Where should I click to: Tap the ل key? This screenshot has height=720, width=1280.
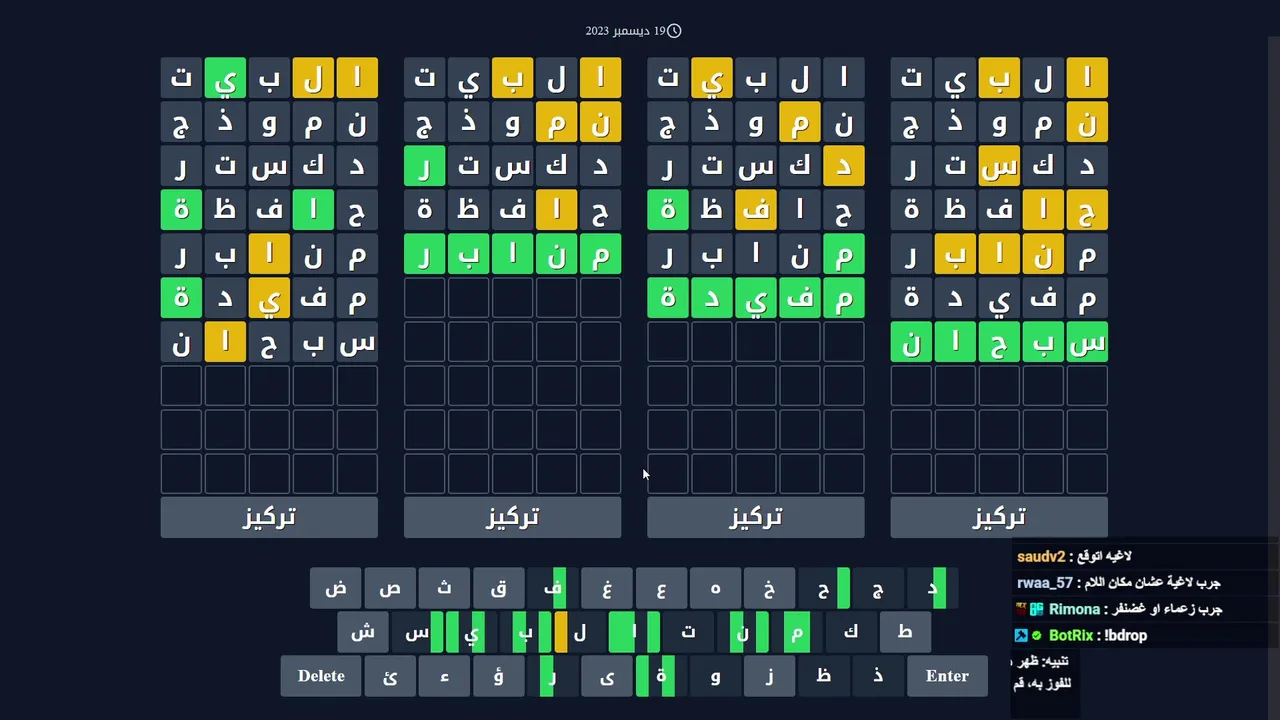[580, 632]
